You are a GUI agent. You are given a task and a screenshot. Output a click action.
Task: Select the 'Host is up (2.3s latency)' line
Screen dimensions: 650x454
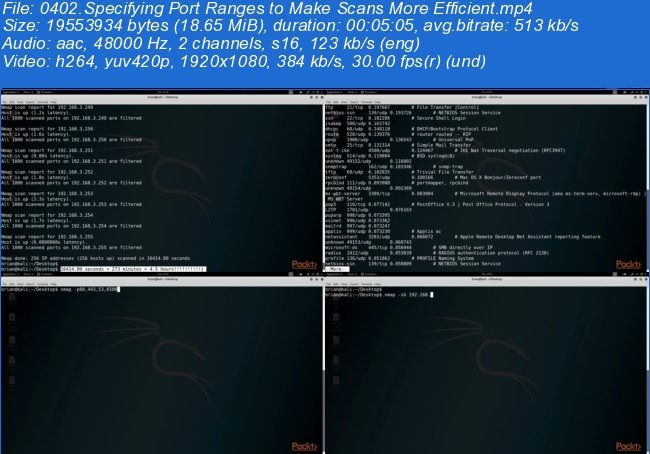[x=35, y=199]
